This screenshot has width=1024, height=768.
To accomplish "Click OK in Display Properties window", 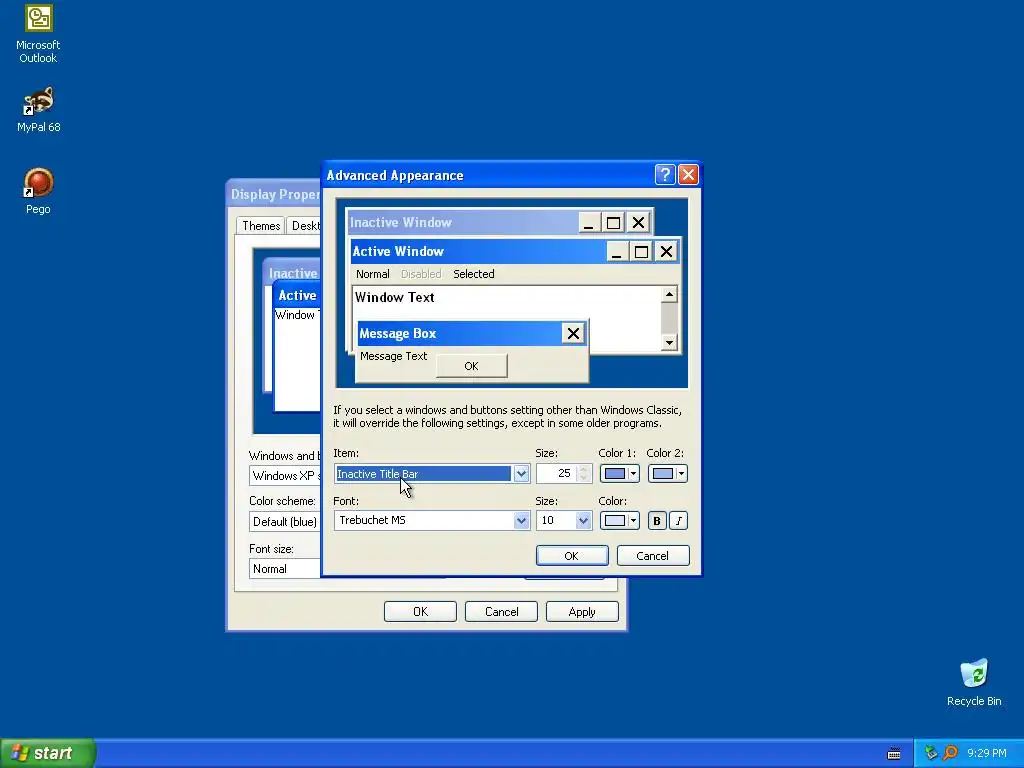I will pyautogui.click(x=420, y=612).
